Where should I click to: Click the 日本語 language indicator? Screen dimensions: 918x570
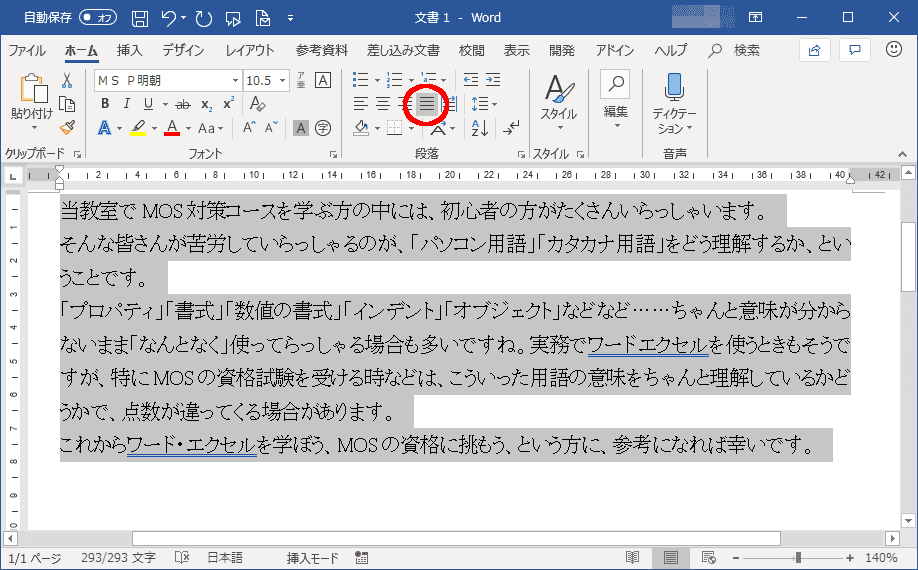pyautogui.click(x=225, y=558)
